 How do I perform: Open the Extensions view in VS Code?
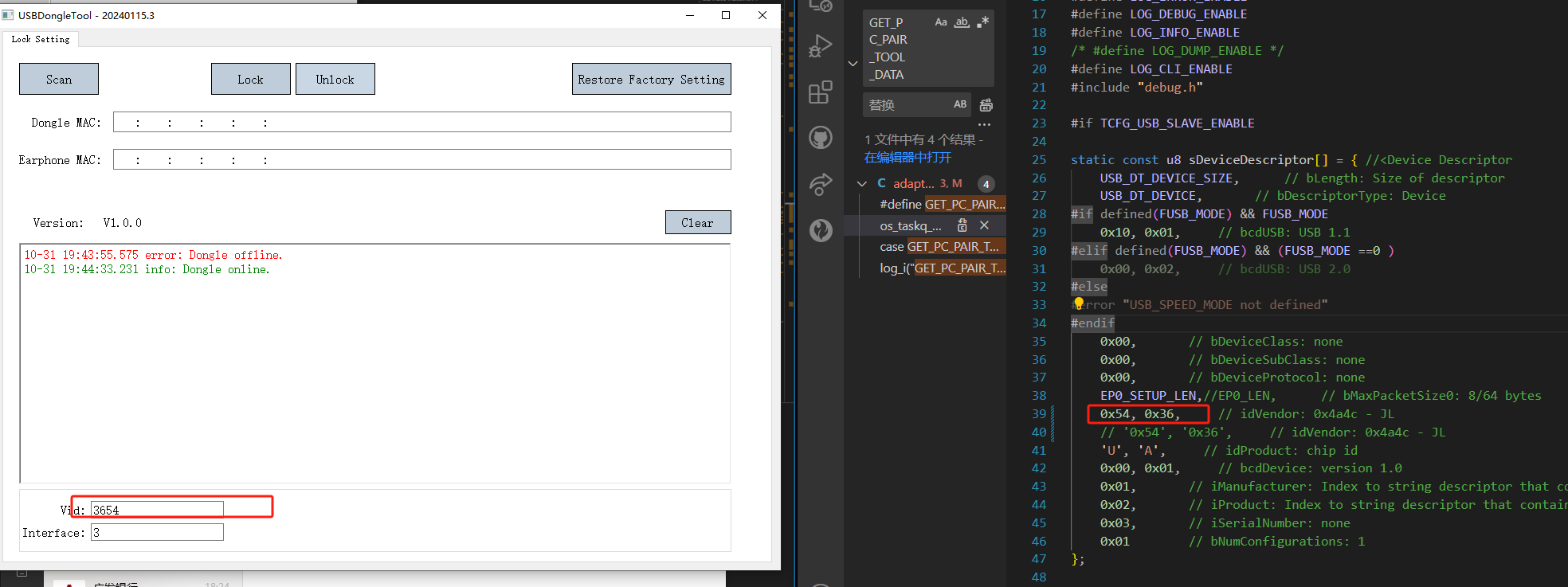(x=820, y=92)
